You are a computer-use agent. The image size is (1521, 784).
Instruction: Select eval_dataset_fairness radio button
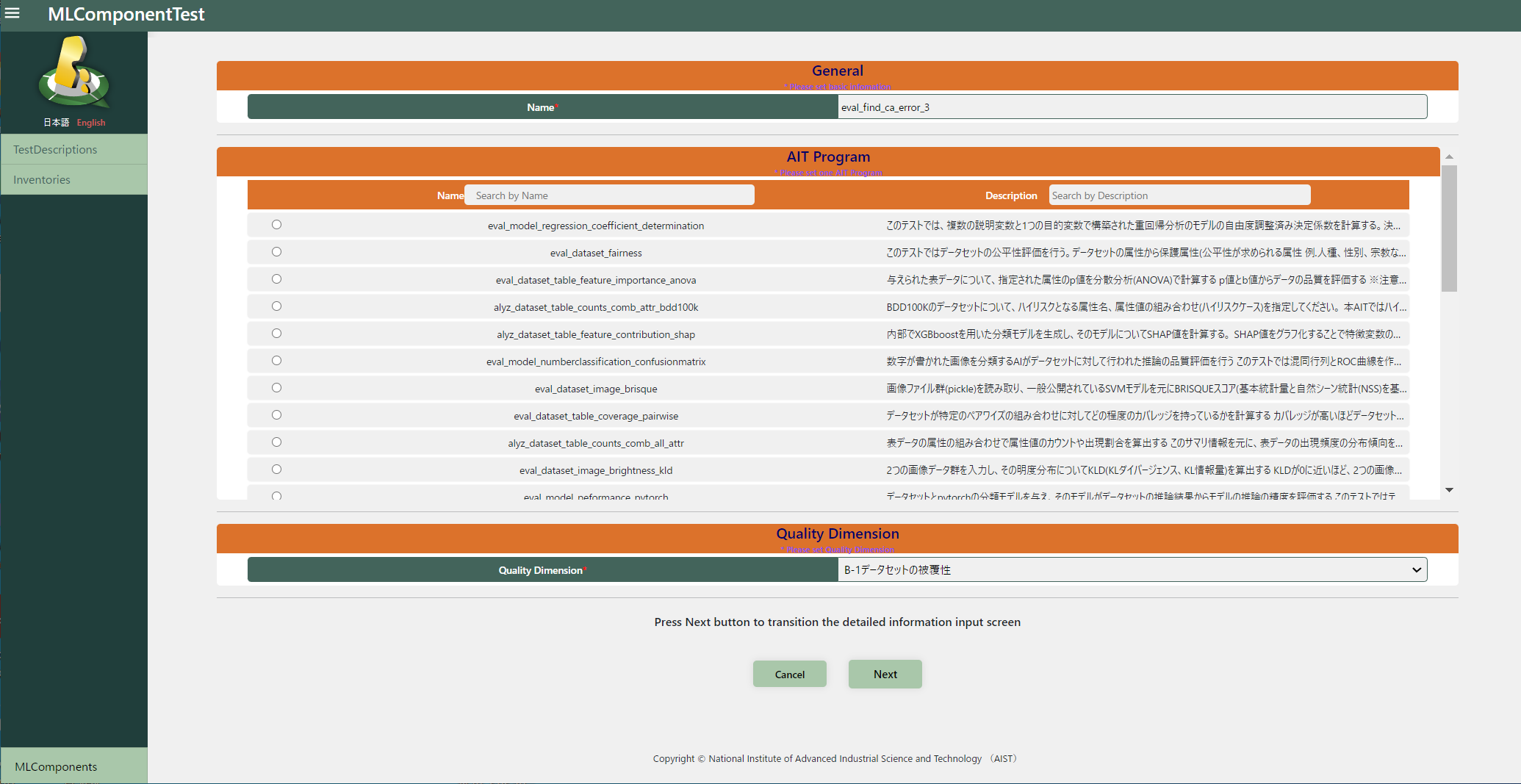pos(276,252)
